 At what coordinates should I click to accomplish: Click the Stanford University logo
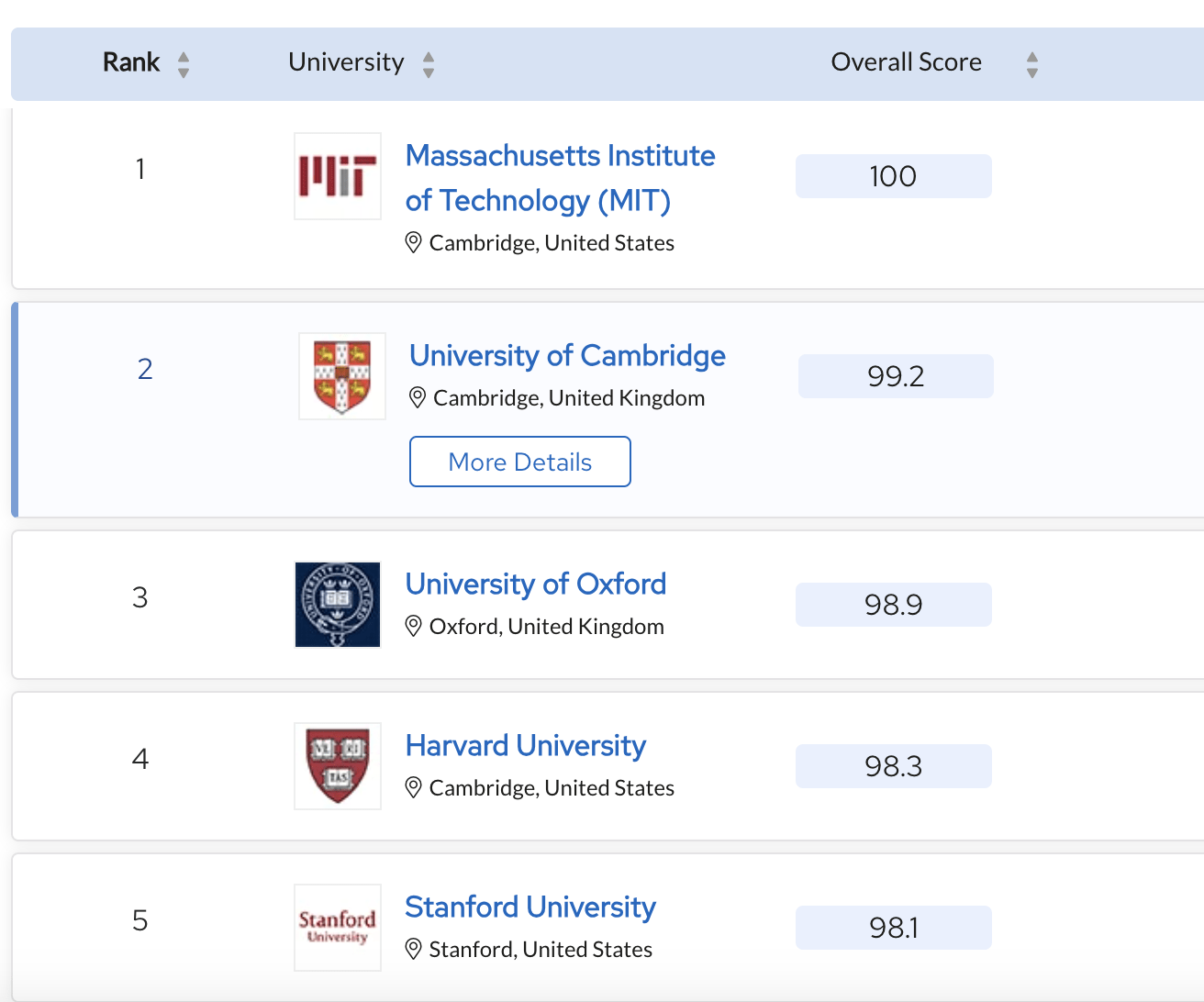[337, 927]
